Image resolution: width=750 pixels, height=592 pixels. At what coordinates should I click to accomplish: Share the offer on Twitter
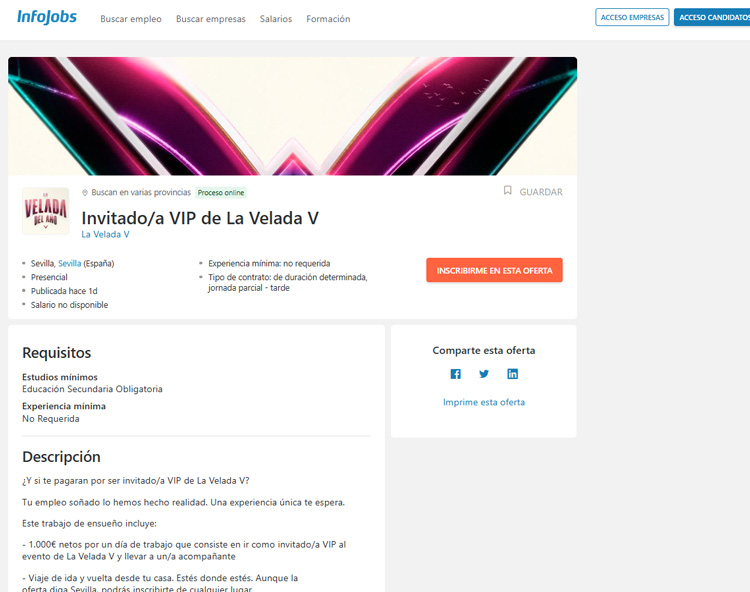484,374
